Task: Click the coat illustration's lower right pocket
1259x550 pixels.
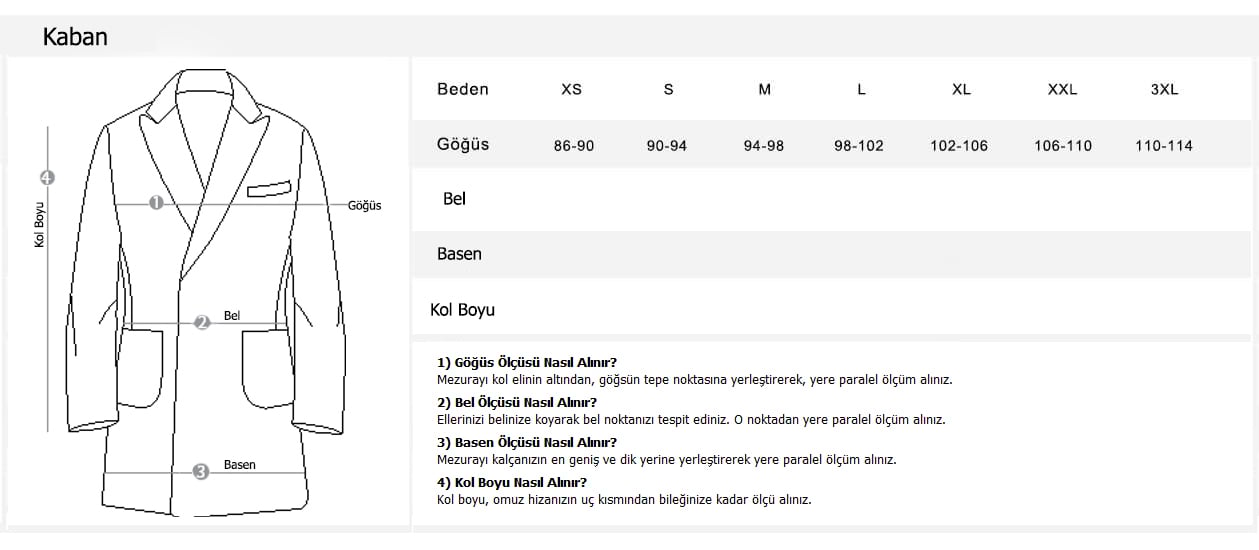Action: point(267,368)
